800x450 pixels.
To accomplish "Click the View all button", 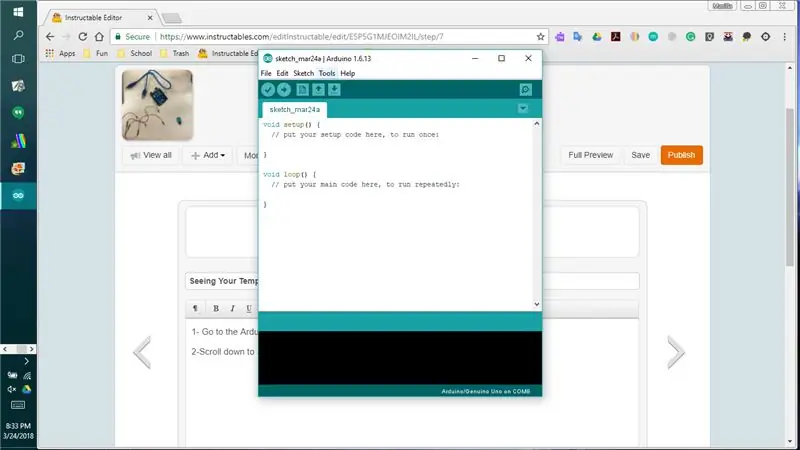I will [151, 155].
